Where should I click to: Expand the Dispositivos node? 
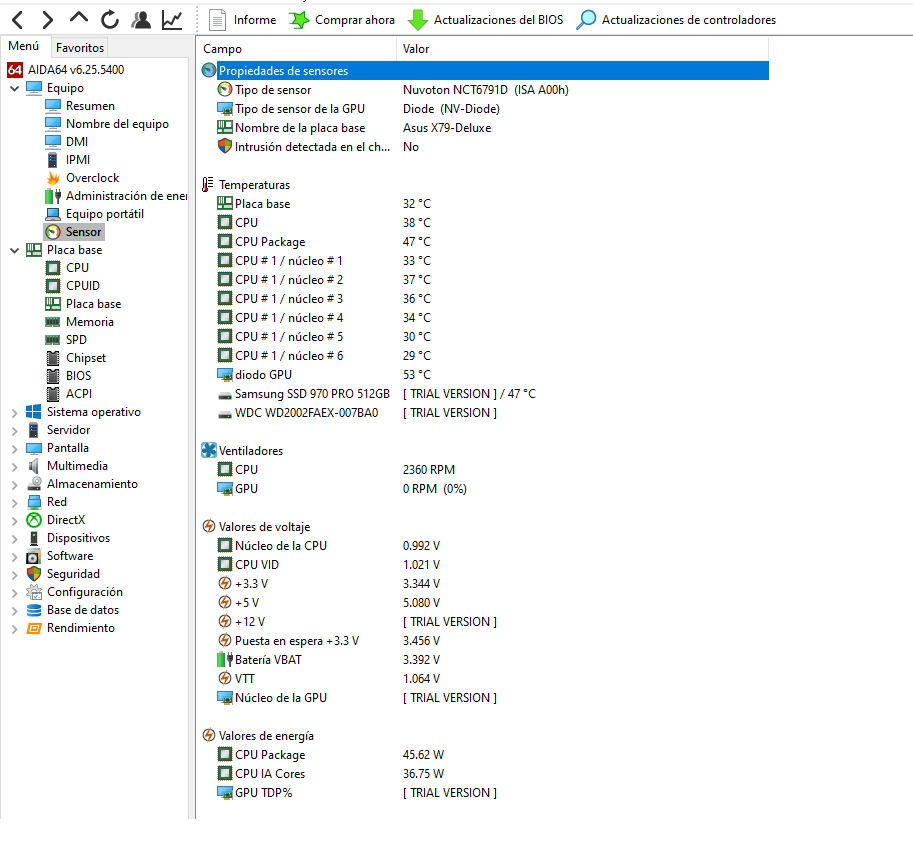(x=15, y=539)
